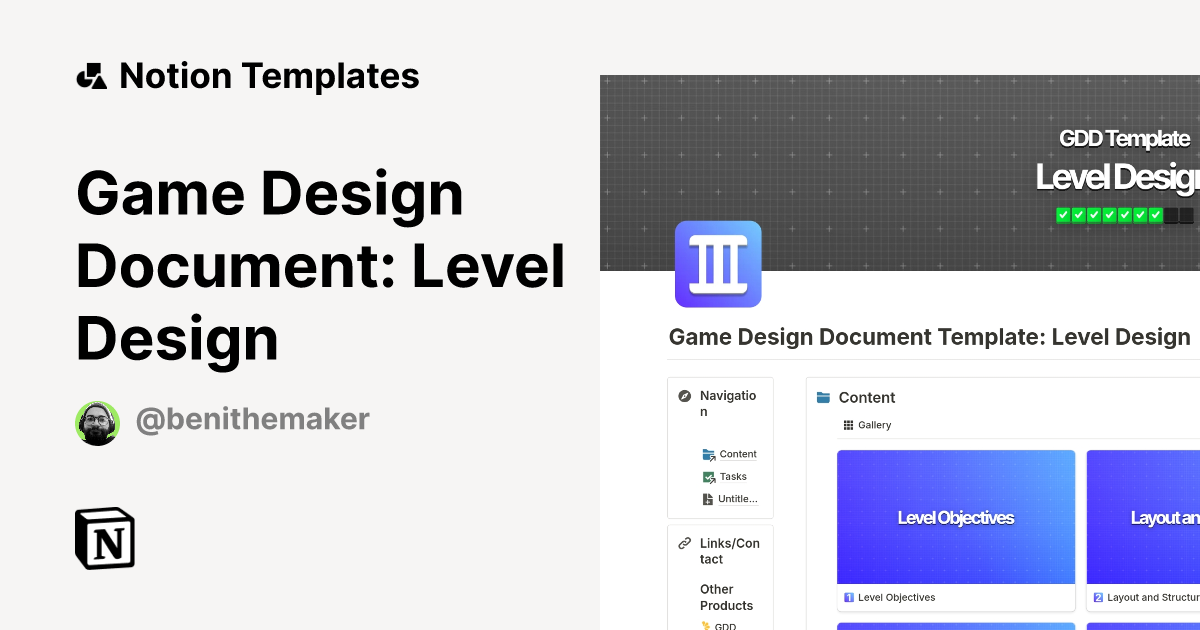Click the compass icon in the Navigation panel
1200x630 pixels.
coord(684,396)
